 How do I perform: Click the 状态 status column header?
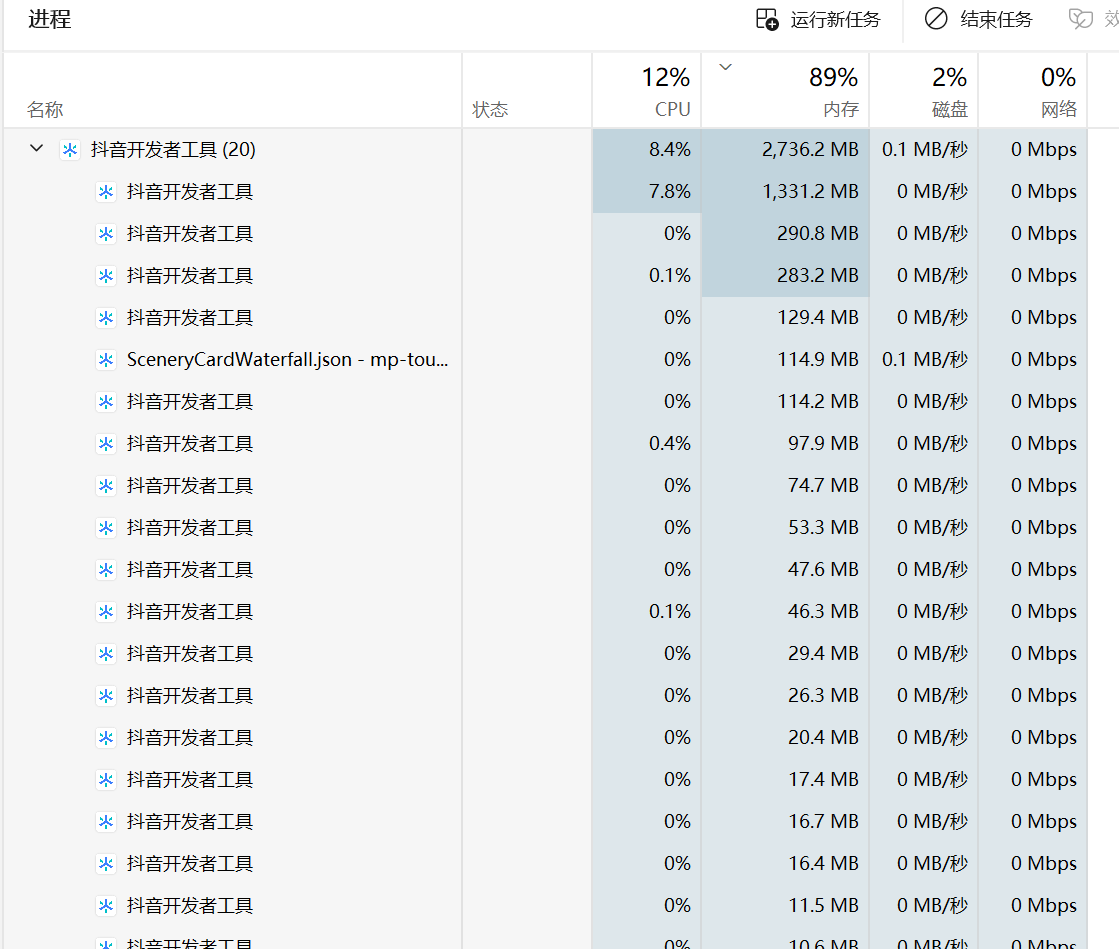coord(490,109)
